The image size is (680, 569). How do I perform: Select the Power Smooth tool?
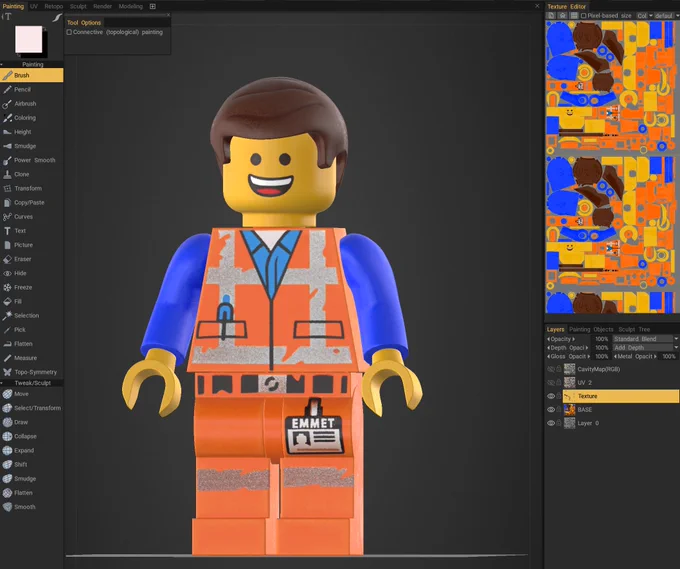click(31, 160)
